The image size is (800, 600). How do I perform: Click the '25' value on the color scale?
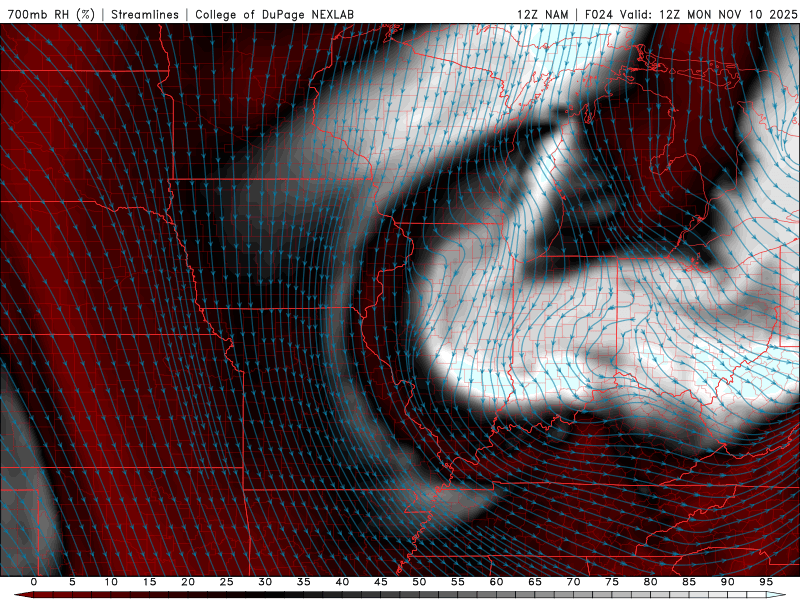tap(227, 582)
